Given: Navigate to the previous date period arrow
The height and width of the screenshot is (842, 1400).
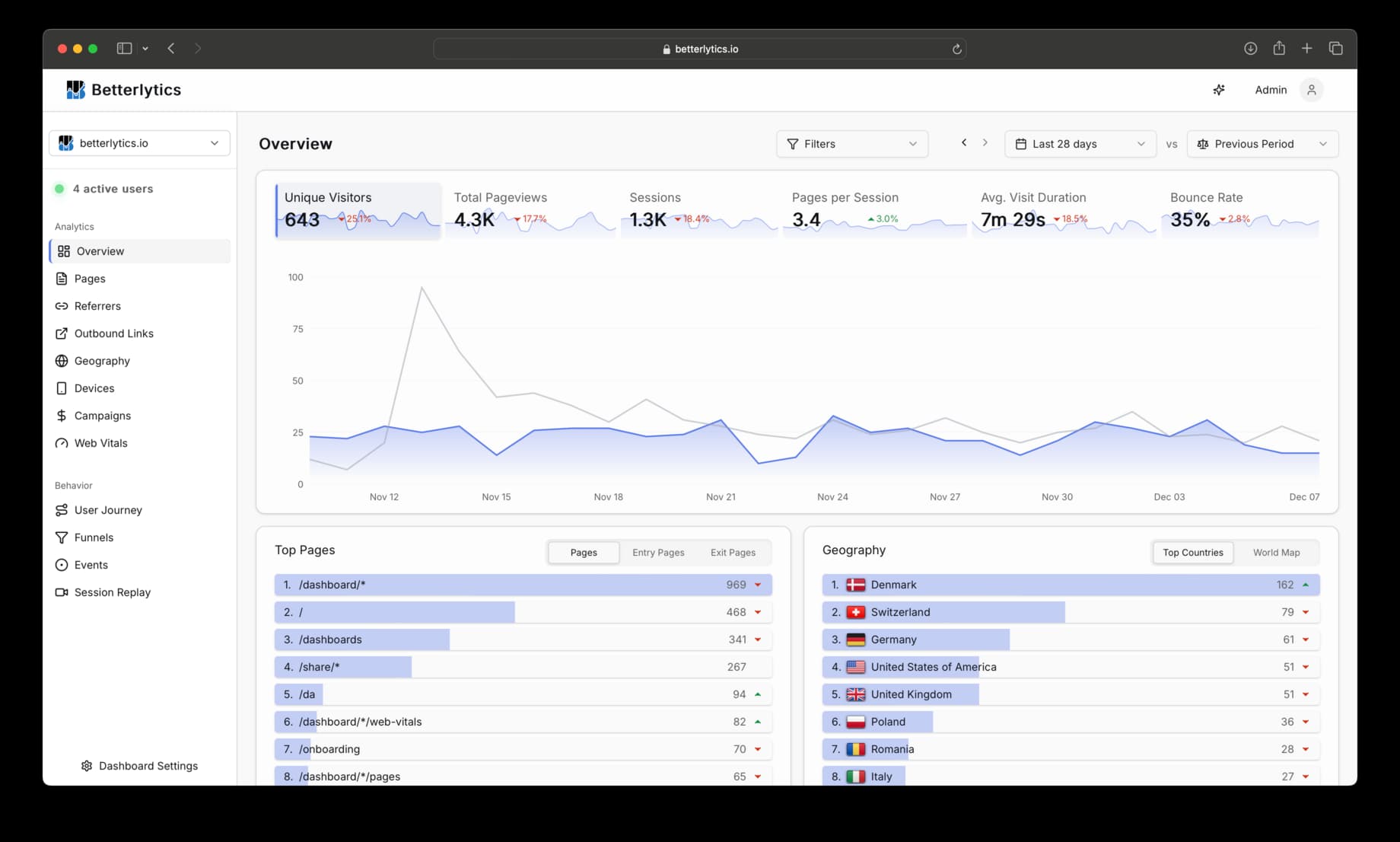Looking at the screenshot, I should (x=963, y=142).
